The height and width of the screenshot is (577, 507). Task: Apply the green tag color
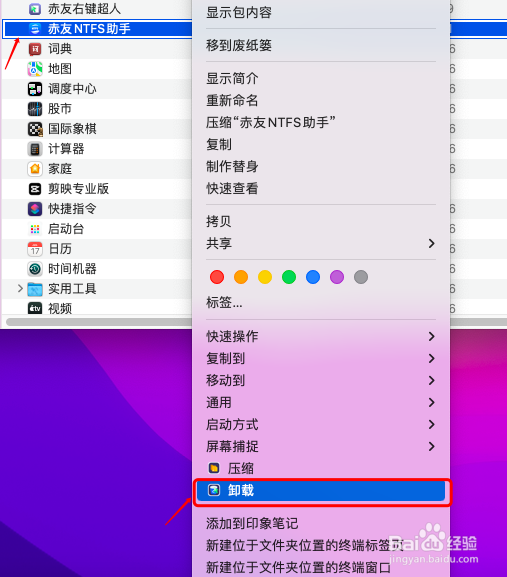coord(289,277)
